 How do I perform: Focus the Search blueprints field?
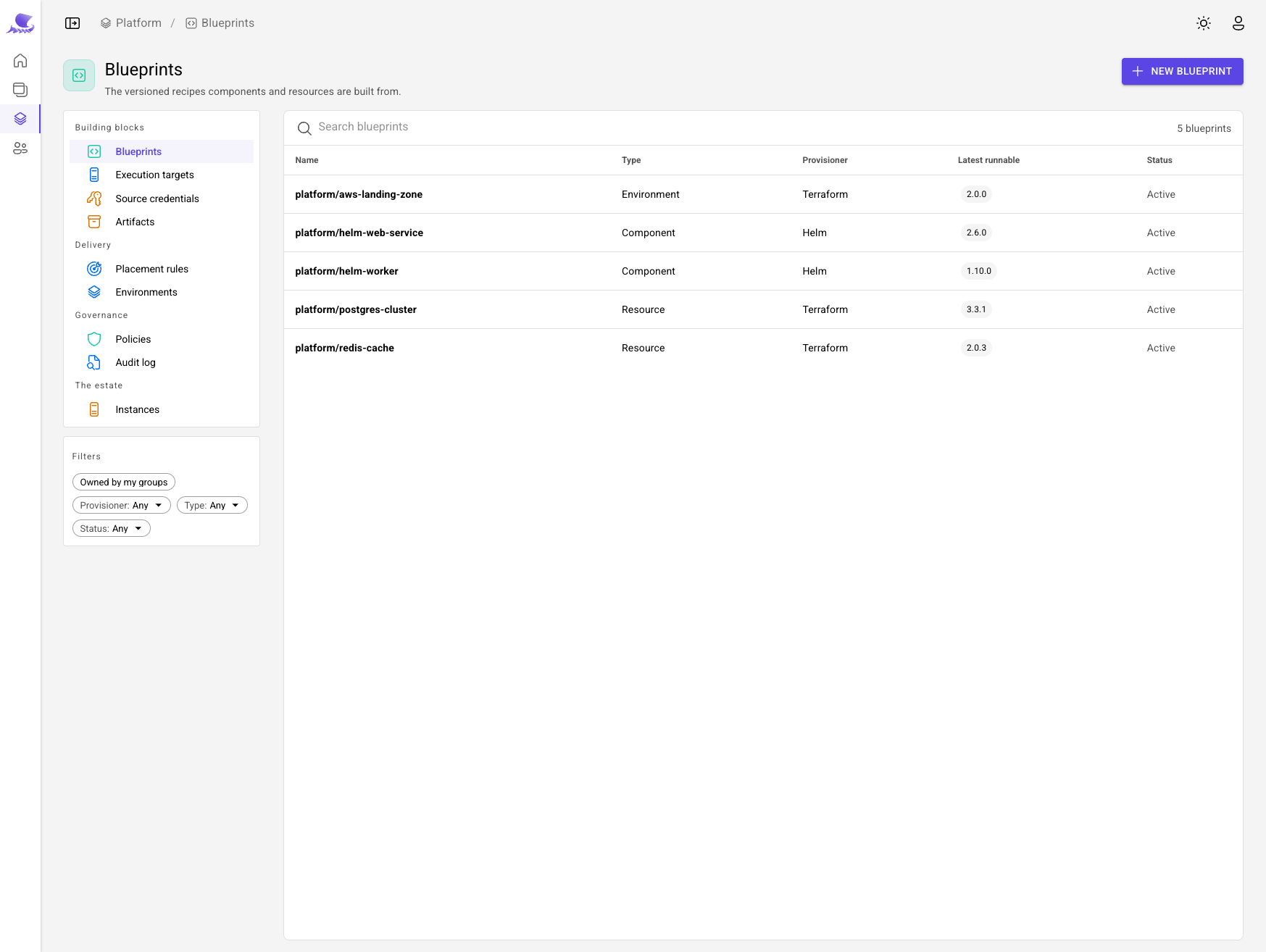coord(739,128)
